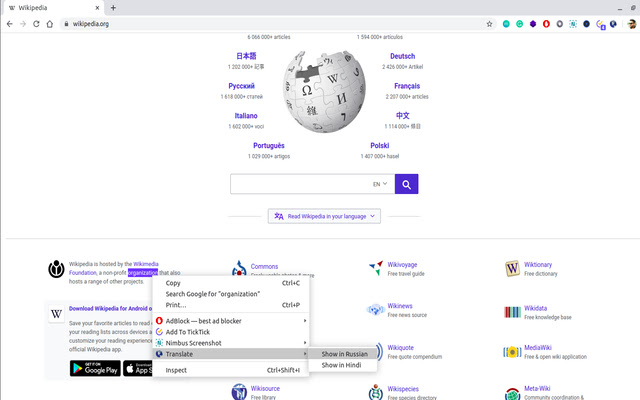Expand Read Wikipedia in your language
Screen dimensions: 640x400
coord(325,215)
